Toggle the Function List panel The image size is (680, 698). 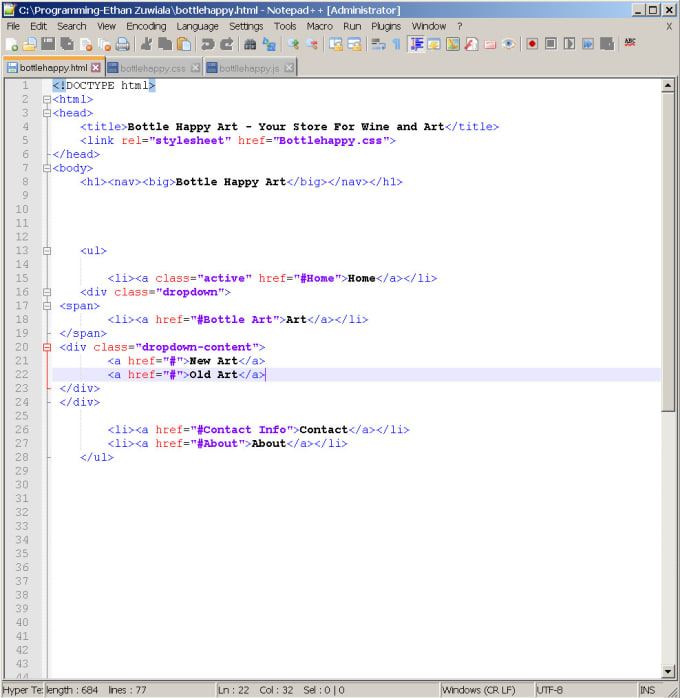coord(471,44)
